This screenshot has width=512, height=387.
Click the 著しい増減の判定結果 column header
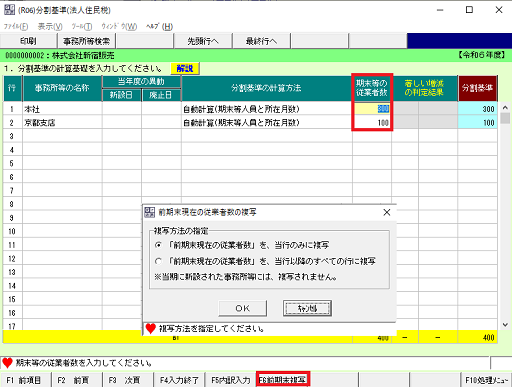(x=424, y=88)
